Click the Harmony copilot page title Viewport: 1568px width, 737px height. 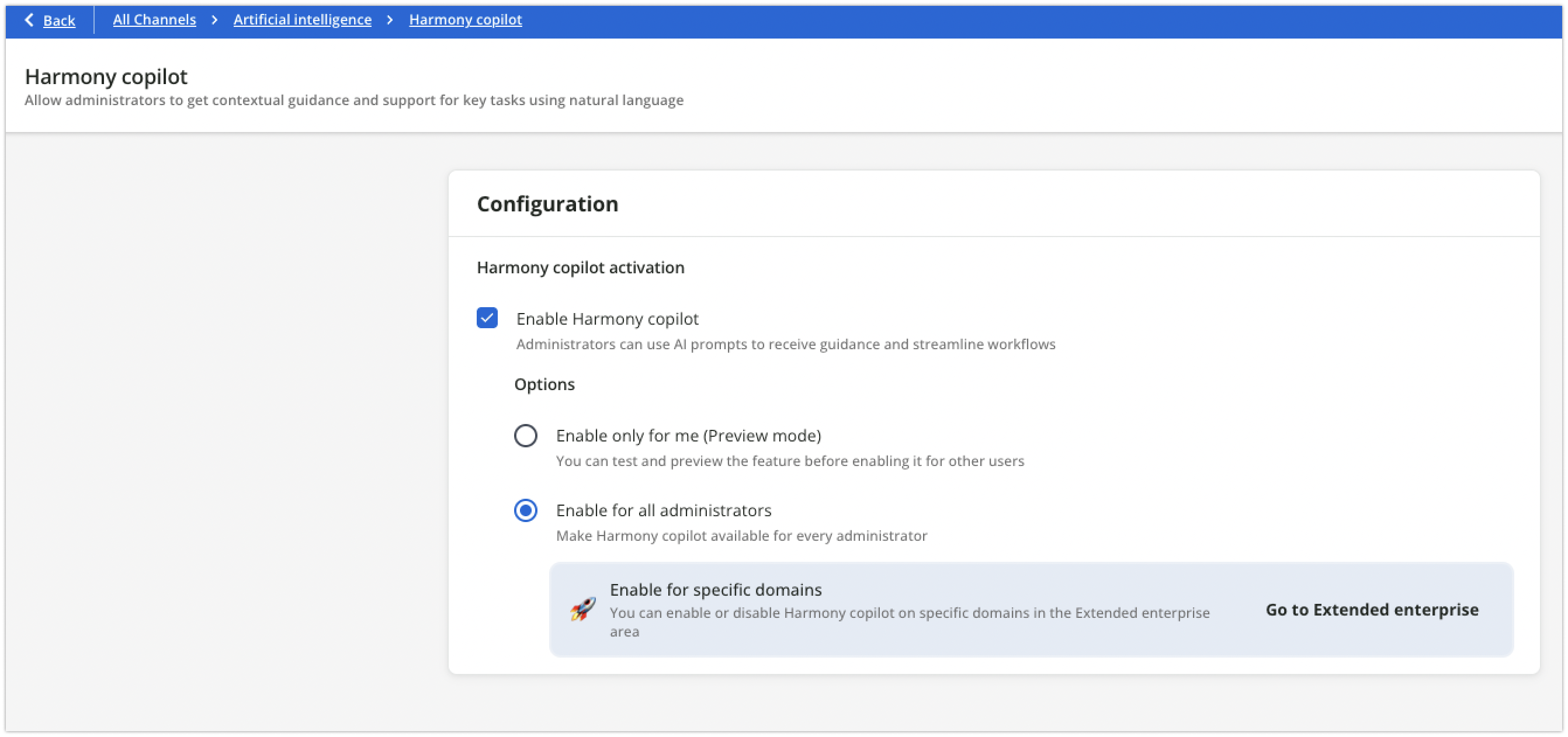(106, 77)
